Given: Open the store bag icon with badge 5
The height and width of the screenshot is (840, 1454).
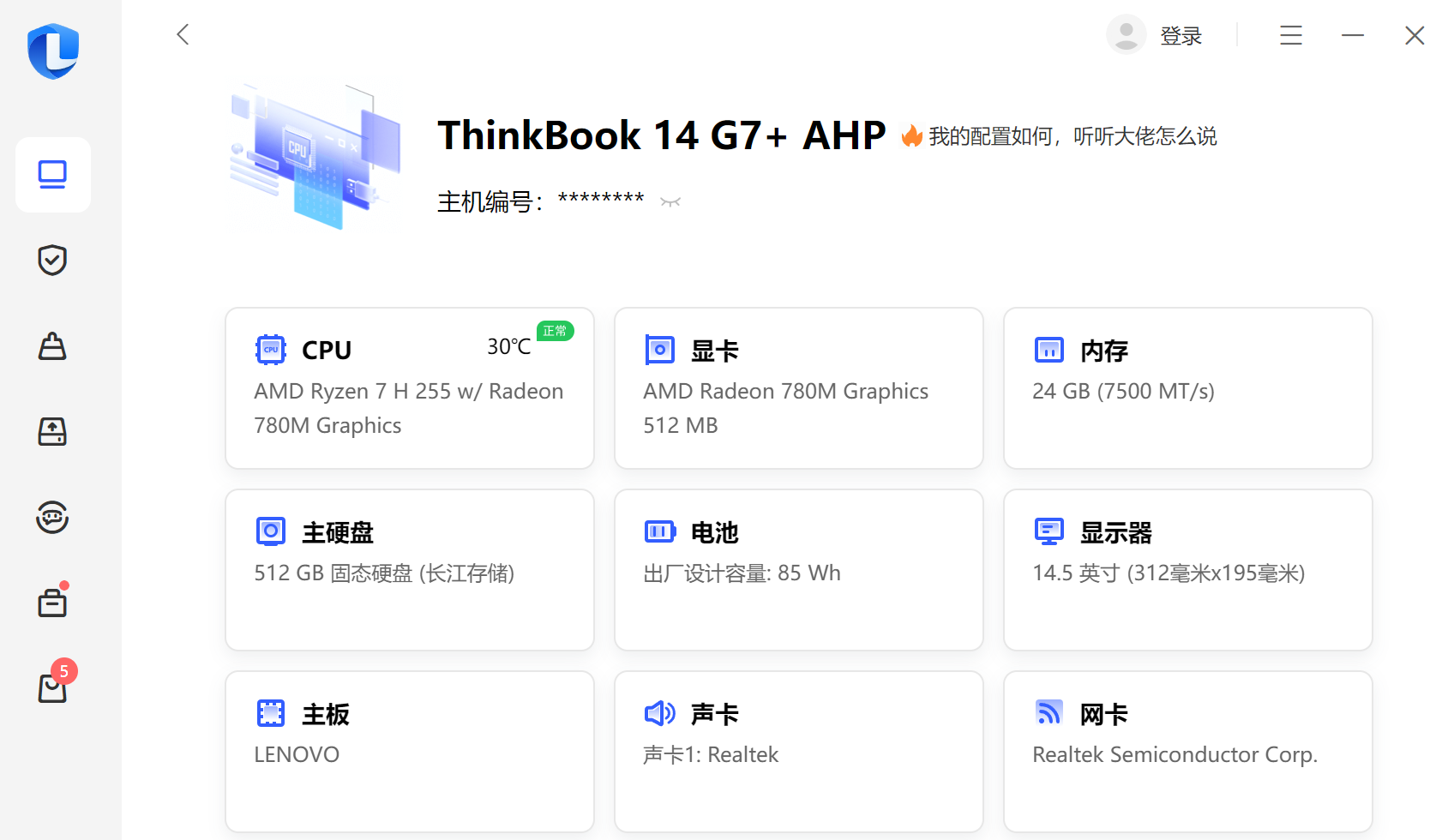Looking at the screenshot, I should [x=53, y=687].
